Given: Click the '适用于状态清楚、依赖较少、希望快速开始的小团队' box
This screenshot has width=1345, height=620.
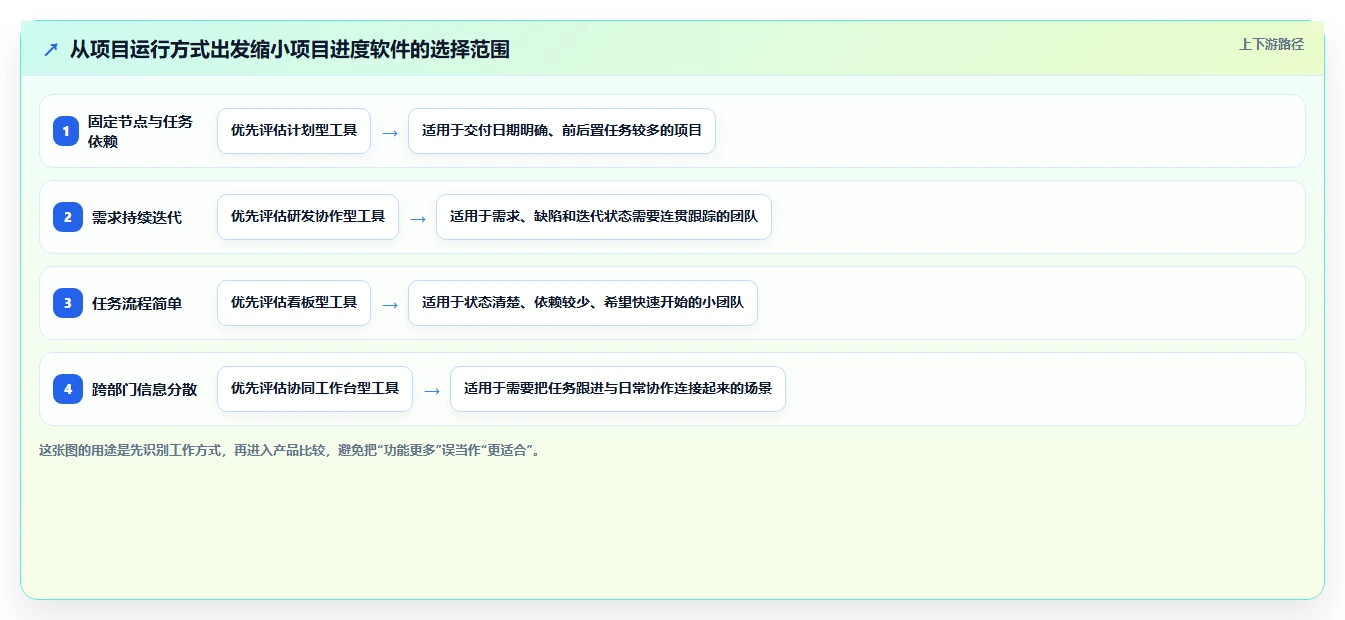Looking at the screenshot, I should pyautogui.click(x=583, y=303).
